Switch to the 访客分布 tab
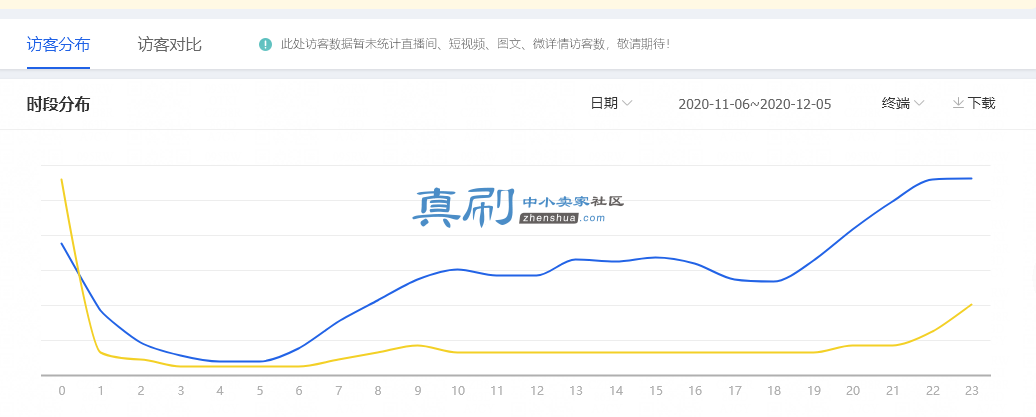Image resolution: width=1036 pixels, height=417 pixels. [58, 45]
